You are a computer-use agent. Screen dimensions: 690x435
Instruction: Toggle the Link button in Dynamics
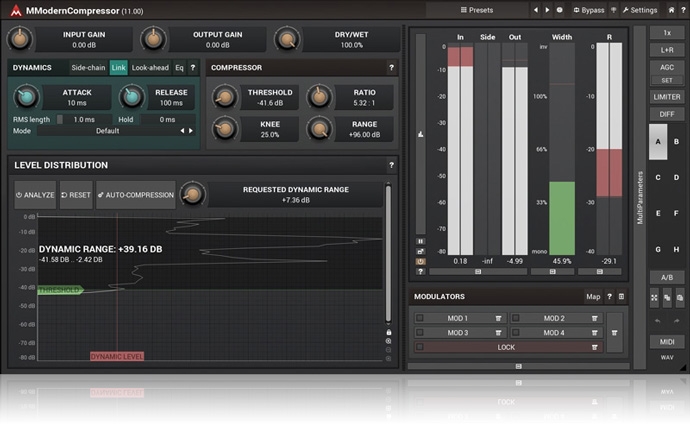(118, 68)
